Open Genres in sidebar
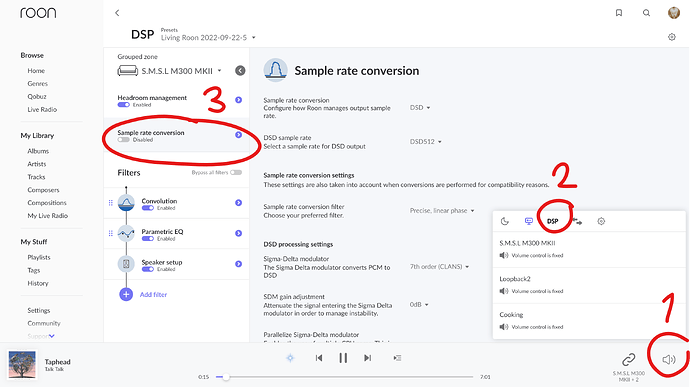This screenshot has width=690, height=387. point(37,83)
